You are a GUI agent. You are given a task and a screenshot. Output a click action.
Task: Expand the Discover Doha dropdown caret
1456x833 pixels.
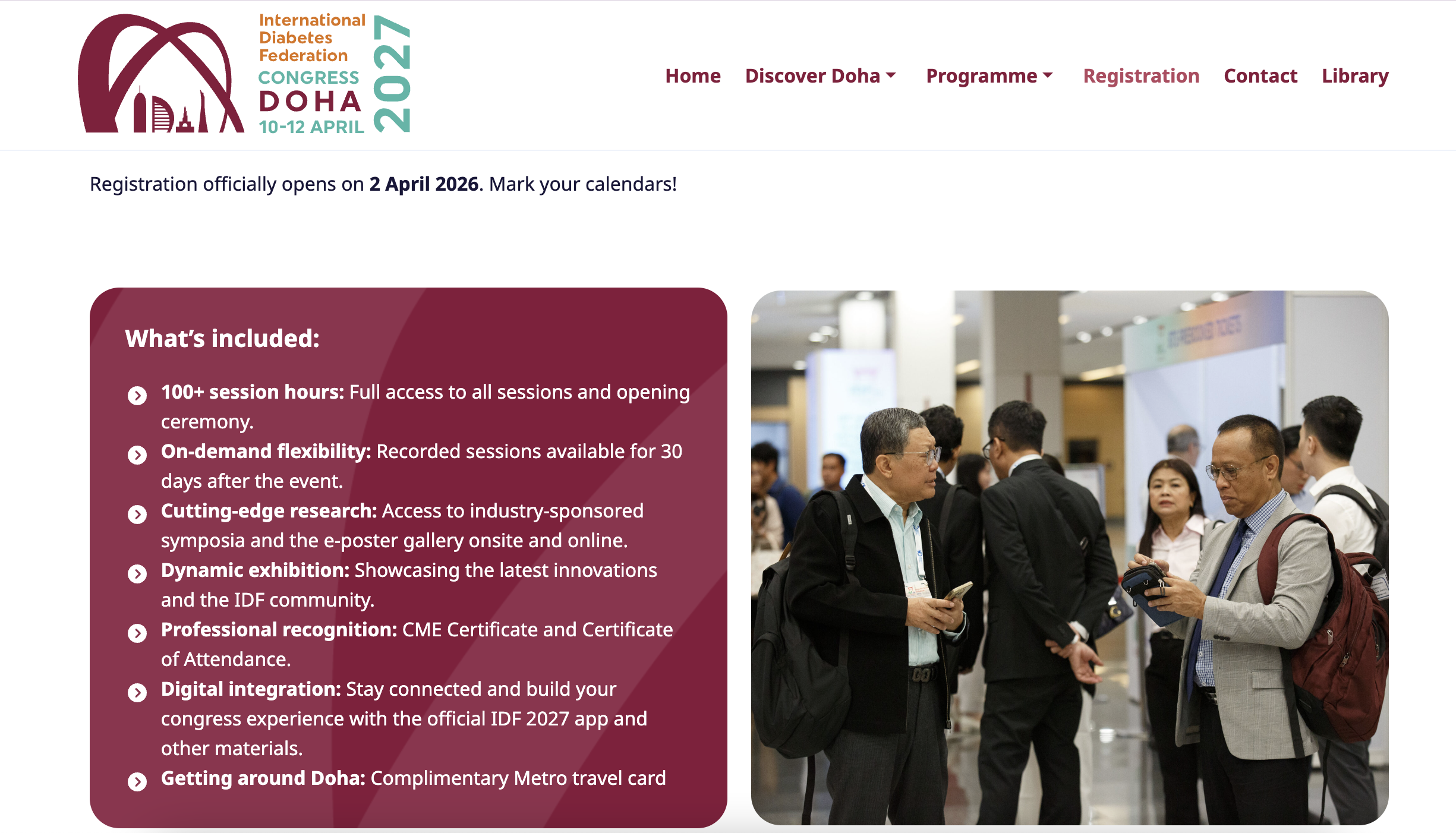click(891, 75)
